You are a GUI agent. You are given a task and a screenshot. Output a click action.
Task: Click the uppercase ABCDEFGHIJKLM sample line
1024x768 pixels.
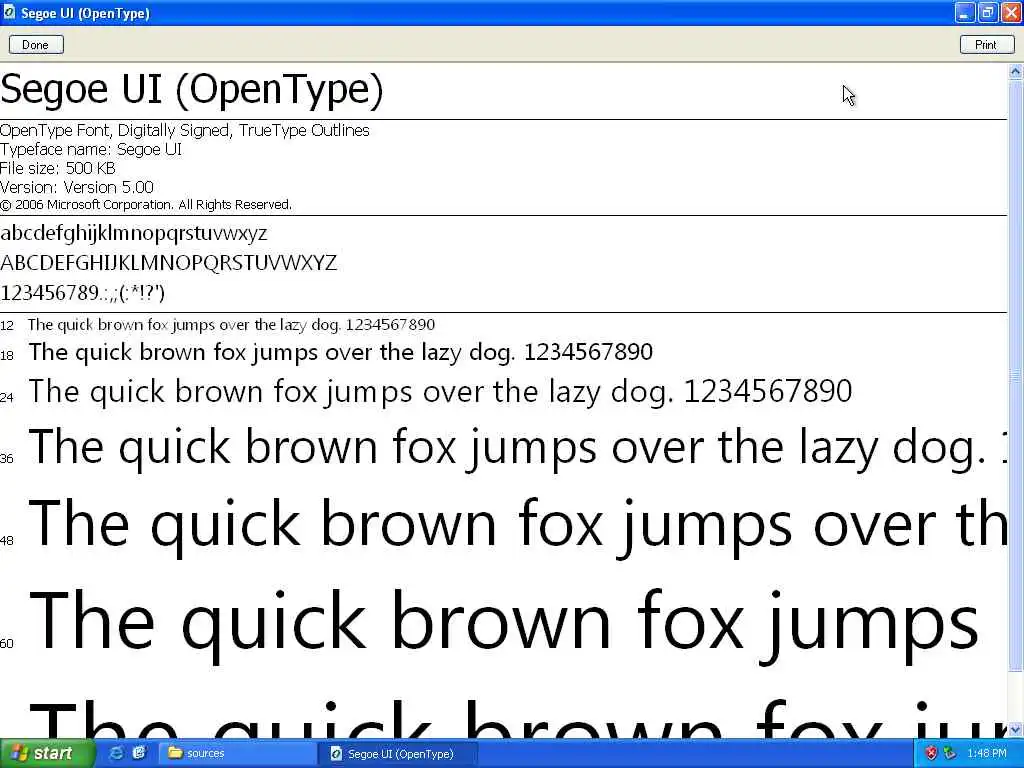(x=168, y=263)
